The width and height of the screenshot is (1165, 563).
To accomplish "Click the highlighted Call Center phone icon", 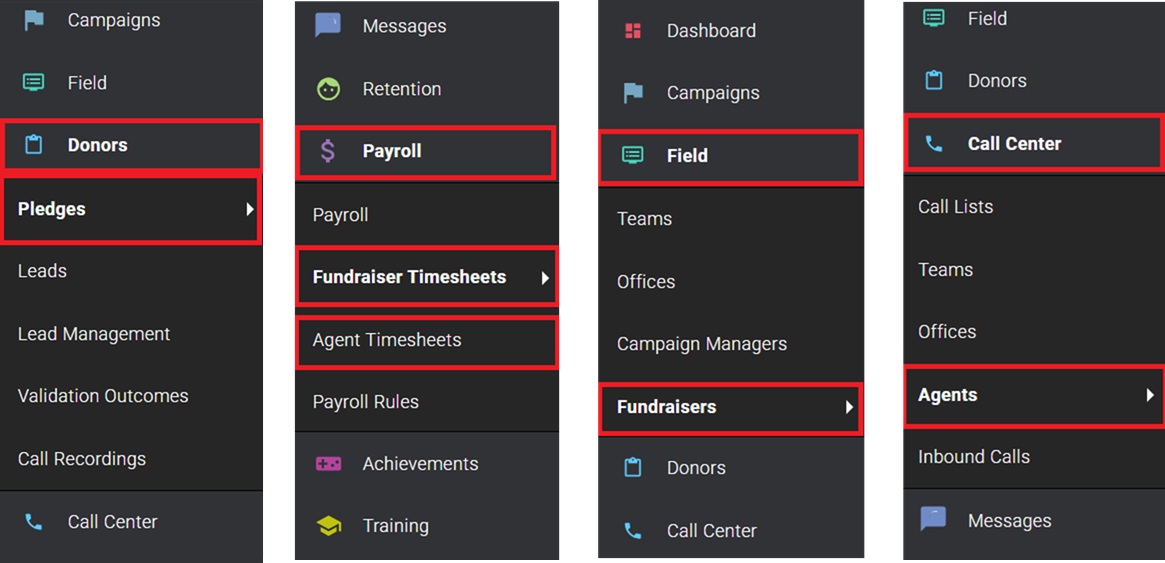I will coord(934,144).
